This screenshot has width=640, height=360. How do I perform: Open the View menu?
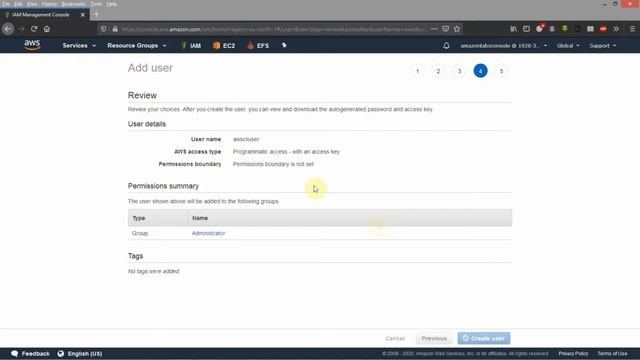[32, 4]
